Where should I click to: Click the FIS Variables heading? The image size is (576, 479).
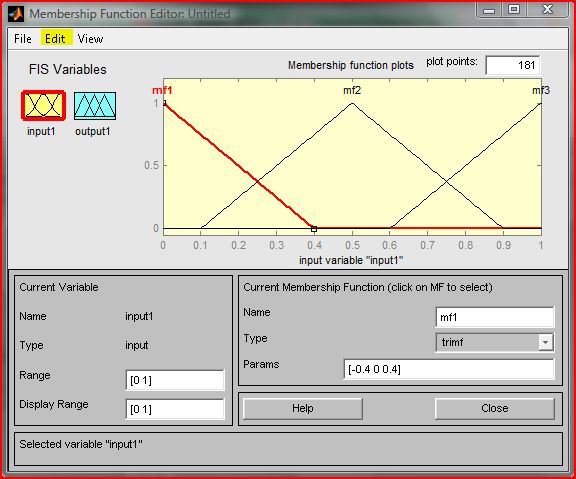(x=68, y=69)
